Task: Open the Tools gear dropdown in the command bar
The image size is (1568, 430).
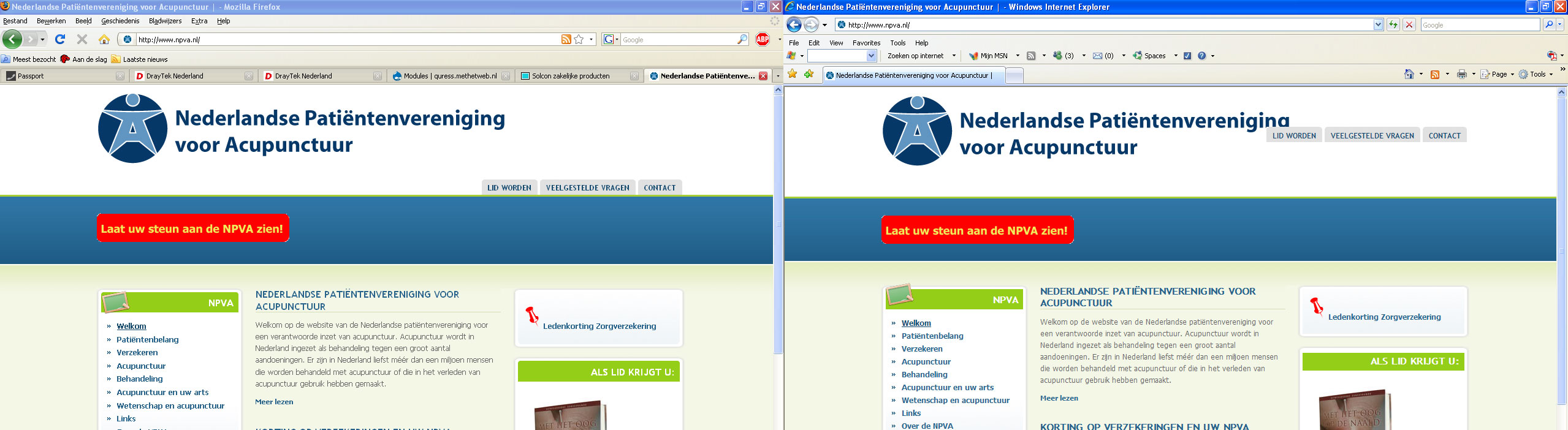Action: coord(1536,74)
